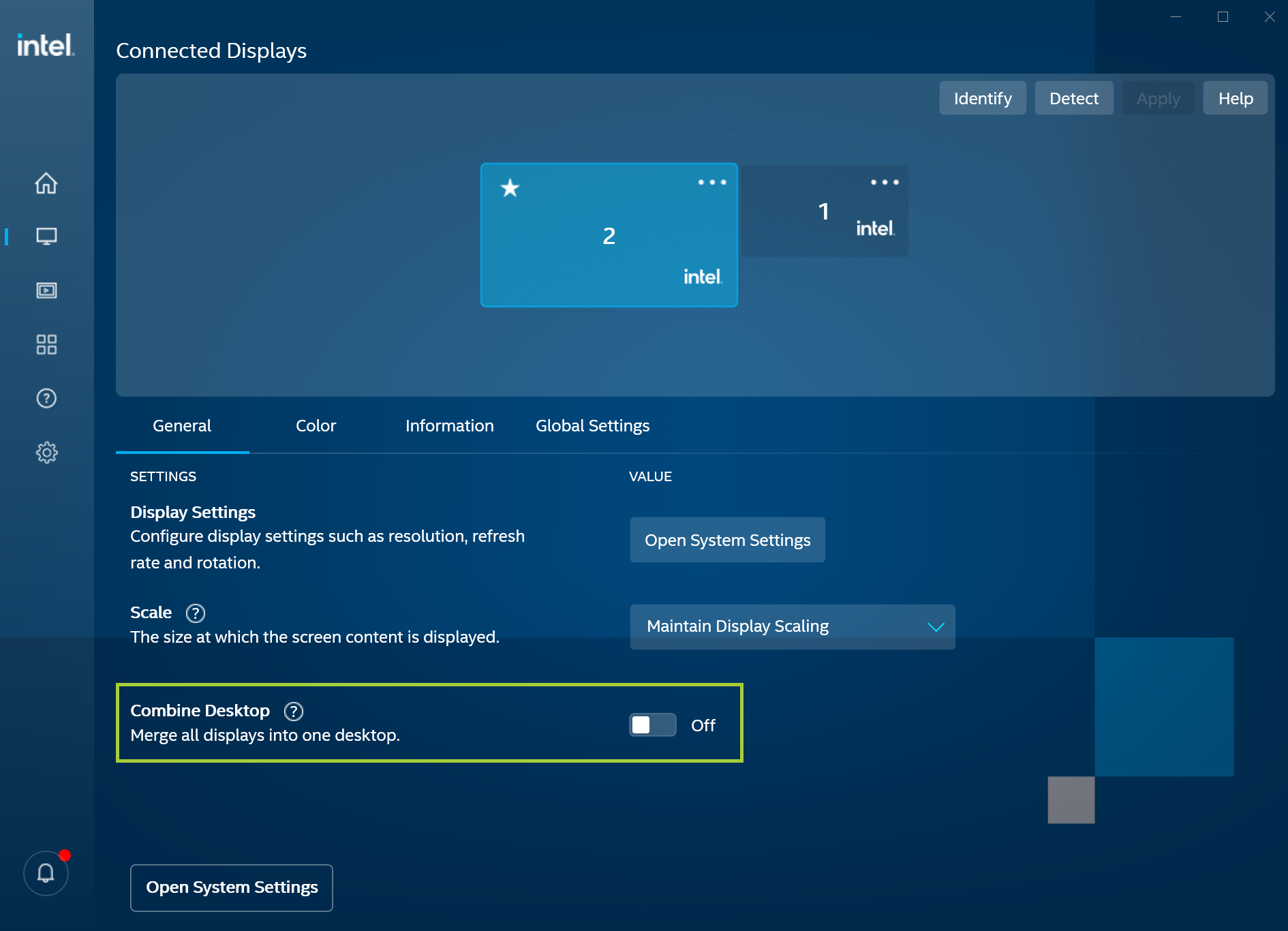The width and height of the screenshot is (1288, 931).
Task: Click the Identify button
Action: 983,98
